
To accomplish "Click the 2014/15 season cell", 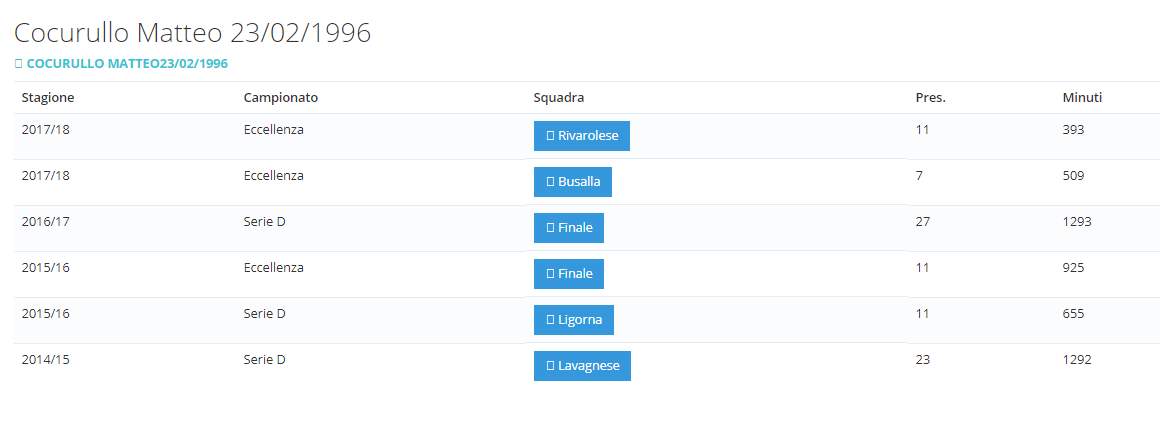I will tap(45, 360).
